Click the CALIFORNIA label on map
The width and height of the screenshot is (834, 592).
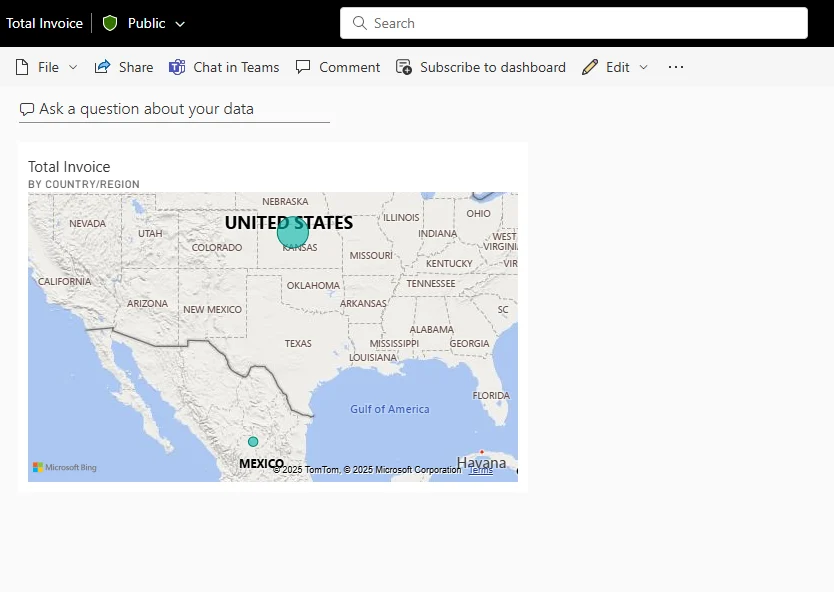(x=64, y=281)
